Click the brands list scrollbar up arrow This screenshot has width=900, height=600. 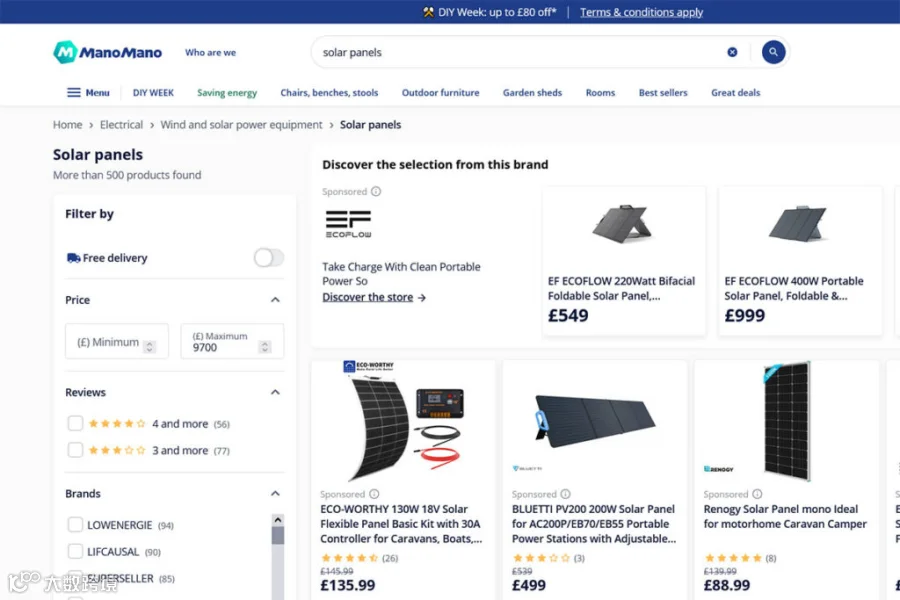(x=278, y=520)
